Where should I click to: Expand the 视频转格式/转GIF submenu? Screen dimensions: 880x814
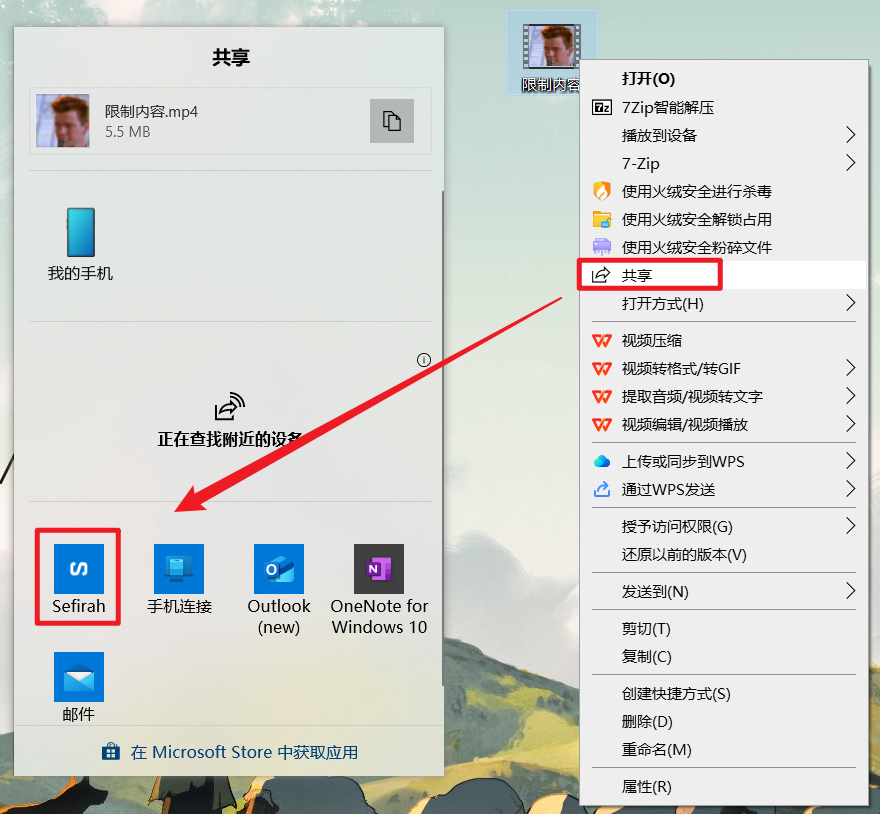(x=723, y=369)
